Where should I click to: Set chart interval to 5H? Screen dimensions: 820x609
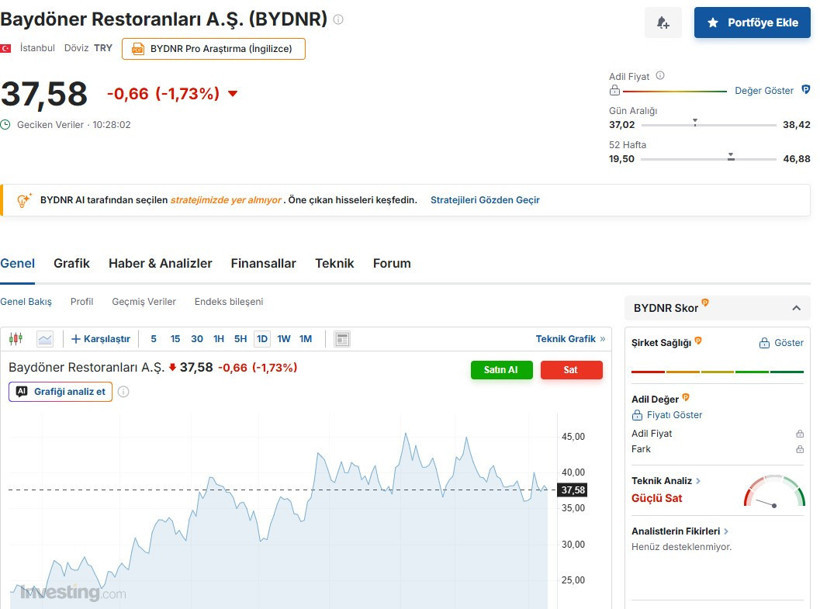240,339
